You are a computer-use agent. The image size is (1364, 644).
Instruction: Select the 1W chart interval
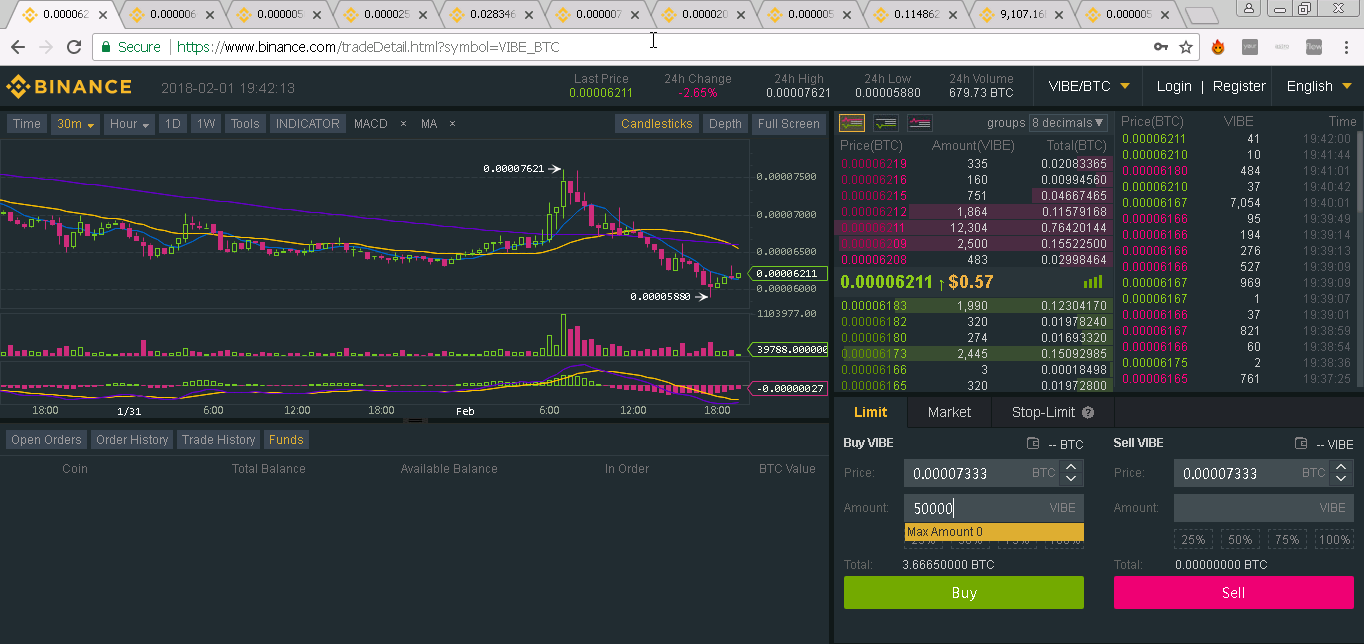point(206,124)
